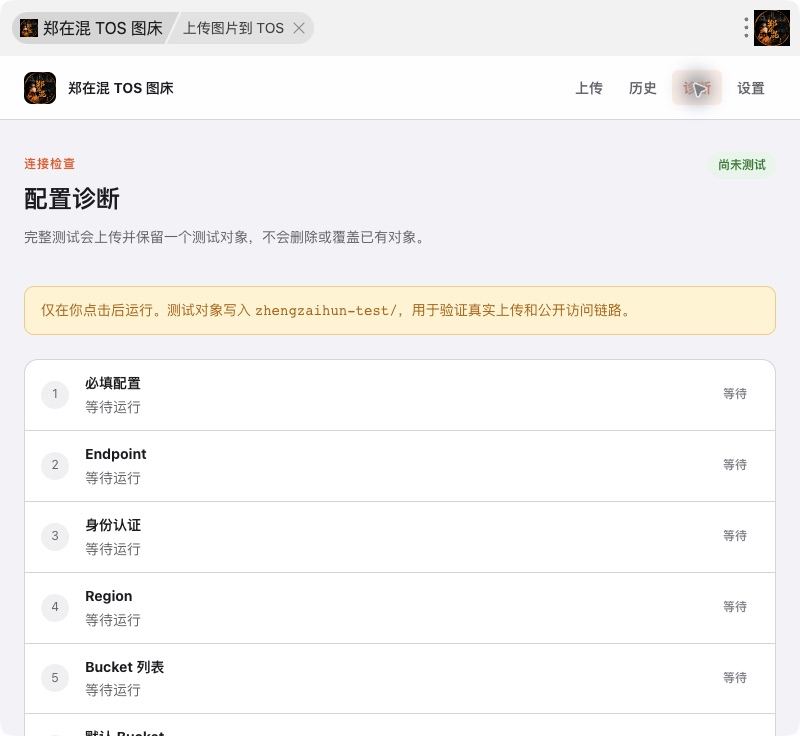Viewport: 800px width, 736px height.
Task: Click step 5 Bucket 列表 badge
Action: tap(55, 678)
